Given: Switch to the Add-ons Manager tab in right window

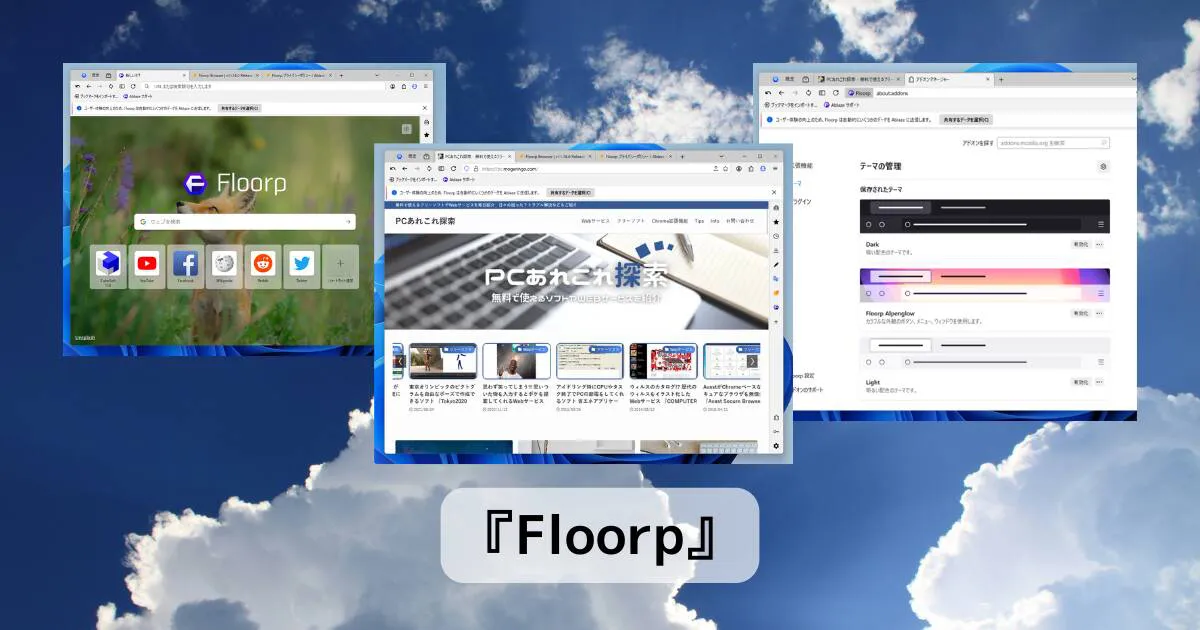Looking at the screenshot, I should (x=947, y=79).
